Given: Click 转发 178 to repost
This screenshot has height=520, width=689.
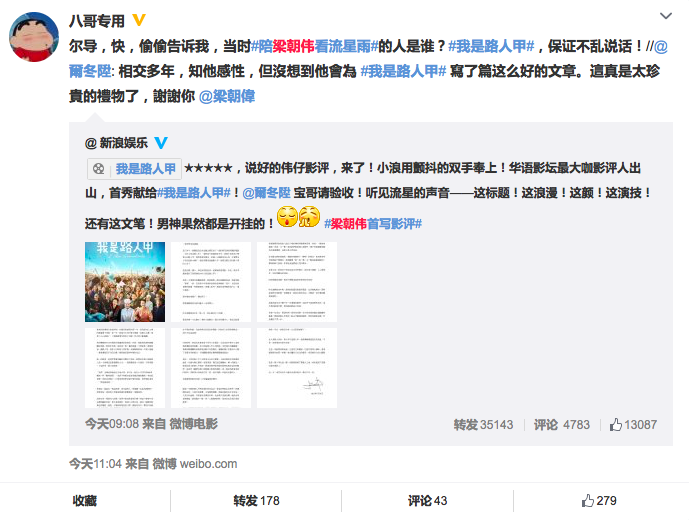Looking at the screenshot, I should 256,501.
